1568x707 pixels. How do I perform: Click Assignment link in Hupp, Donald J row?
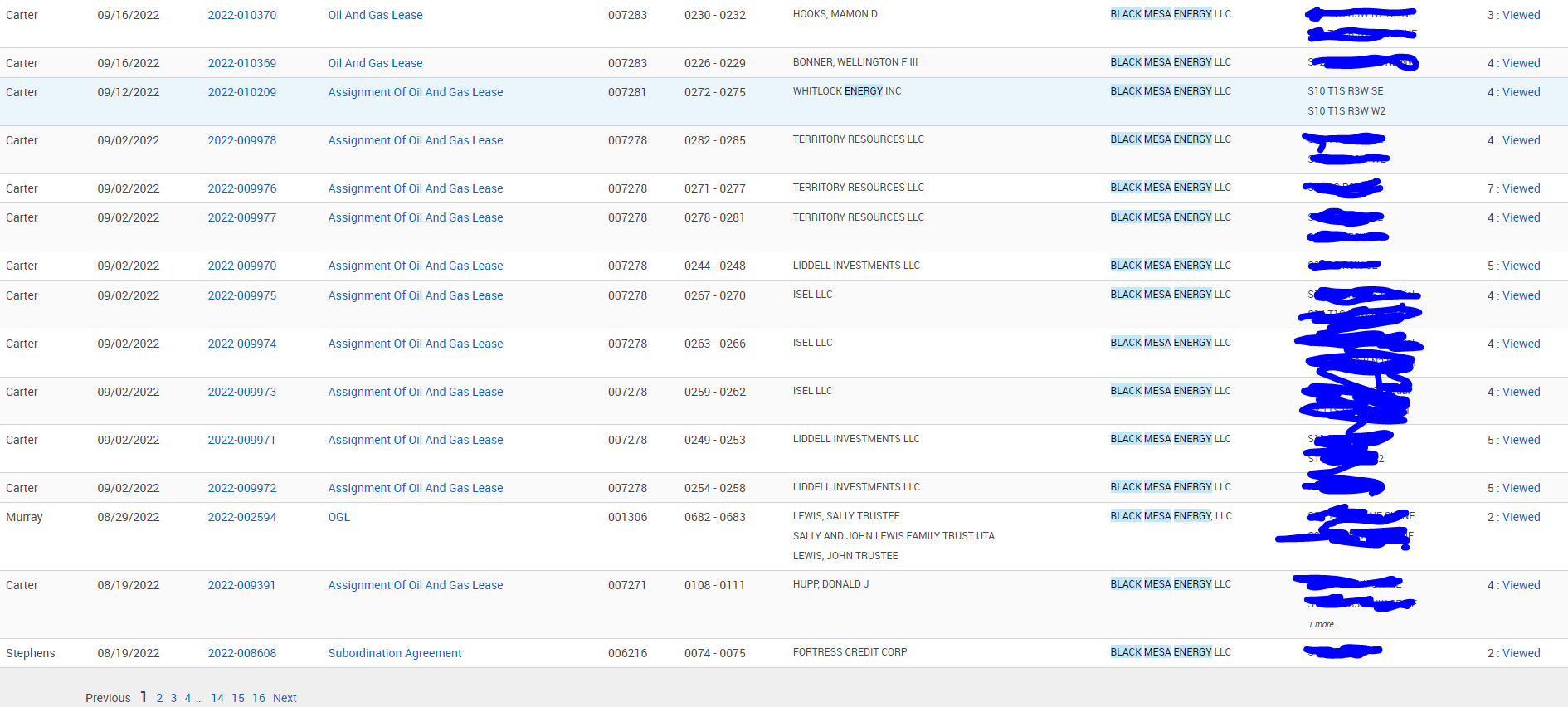(x=416, y=585)
